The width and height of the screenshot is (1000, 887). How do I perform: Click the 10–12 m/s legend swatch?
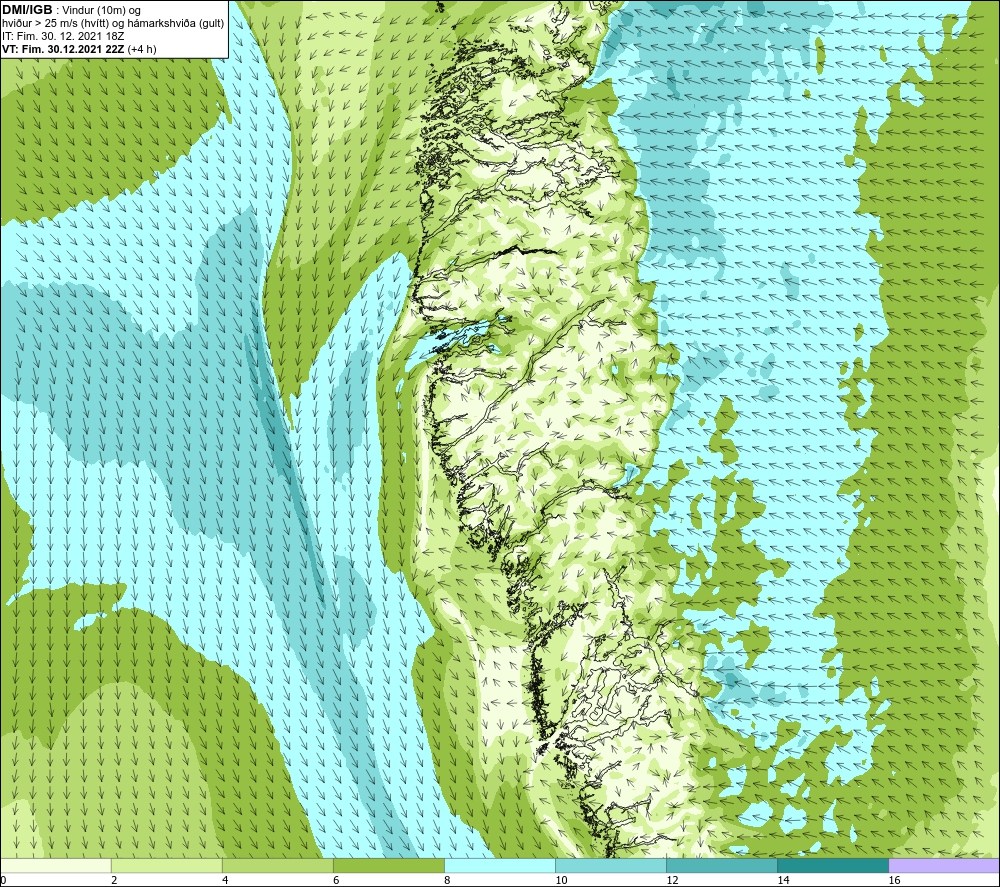pyautogui.click(x=611, y=865)
